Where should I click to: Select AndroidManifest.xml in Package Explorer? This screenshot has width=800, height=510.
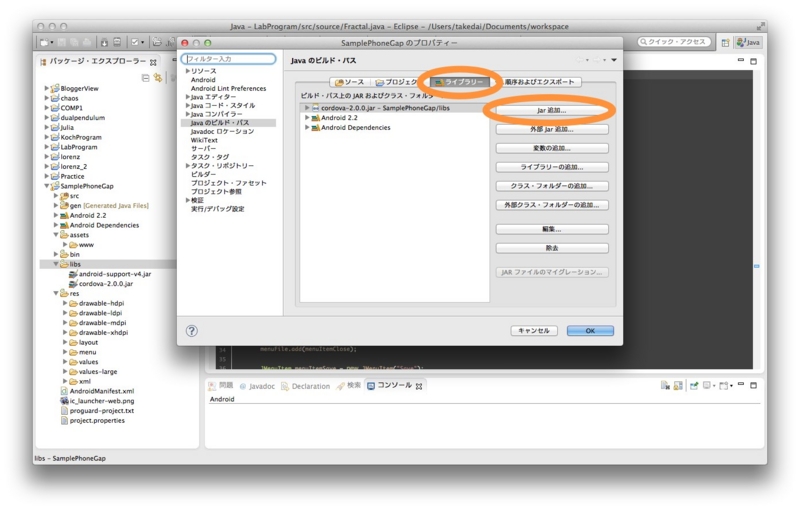[97, 391]
